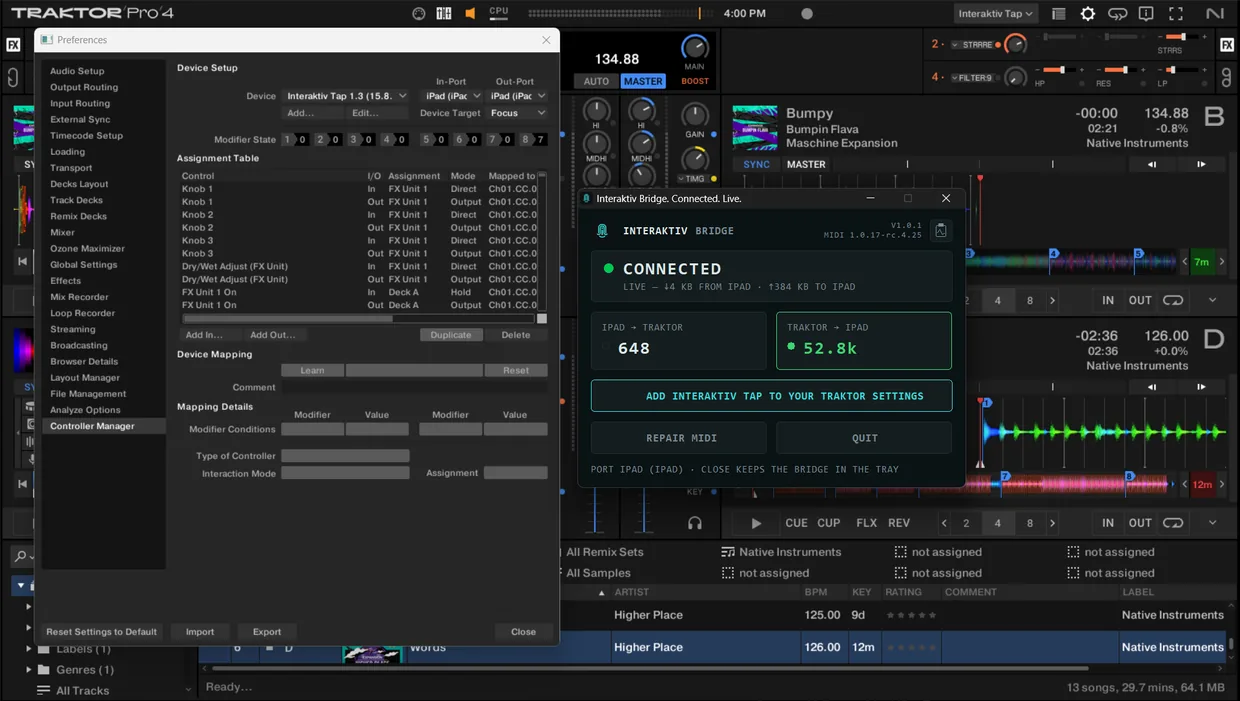Open the Out-Port dropdown
Screen dimensions: 1240x701
click(516, 96)
